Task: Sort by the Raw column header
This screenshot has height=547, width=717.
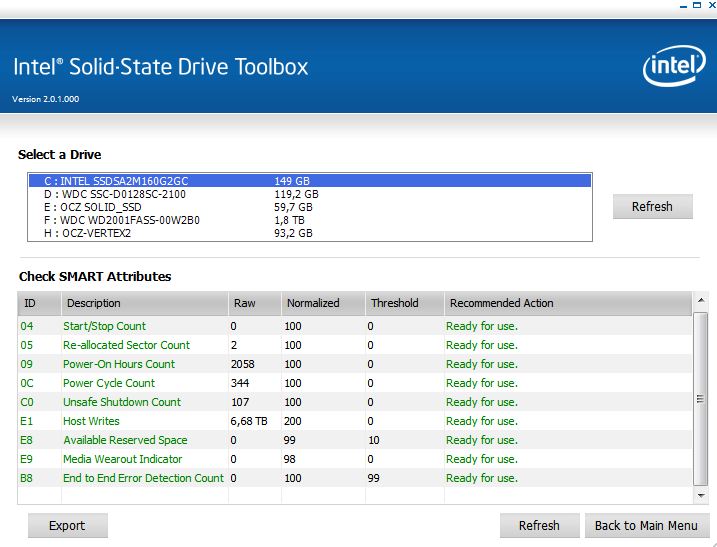Action: tap(255, 303)
